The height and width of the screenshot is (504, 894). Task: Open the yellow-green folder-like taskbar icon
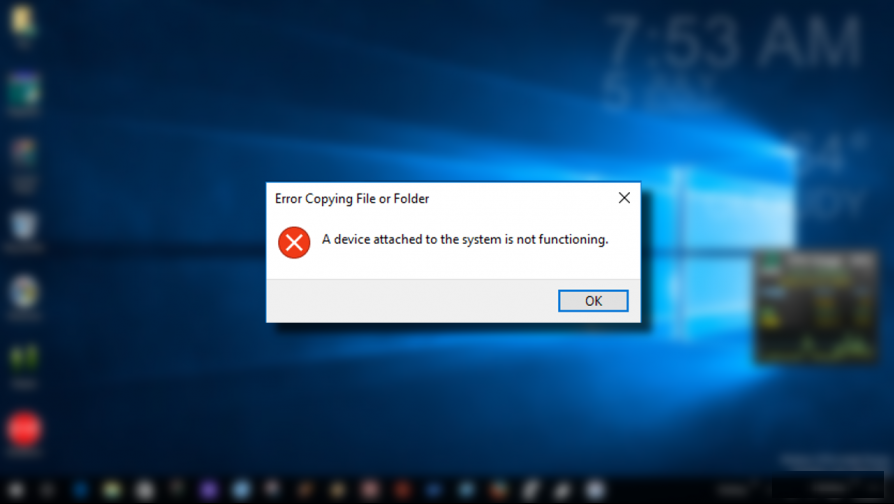tap(112, 490)
